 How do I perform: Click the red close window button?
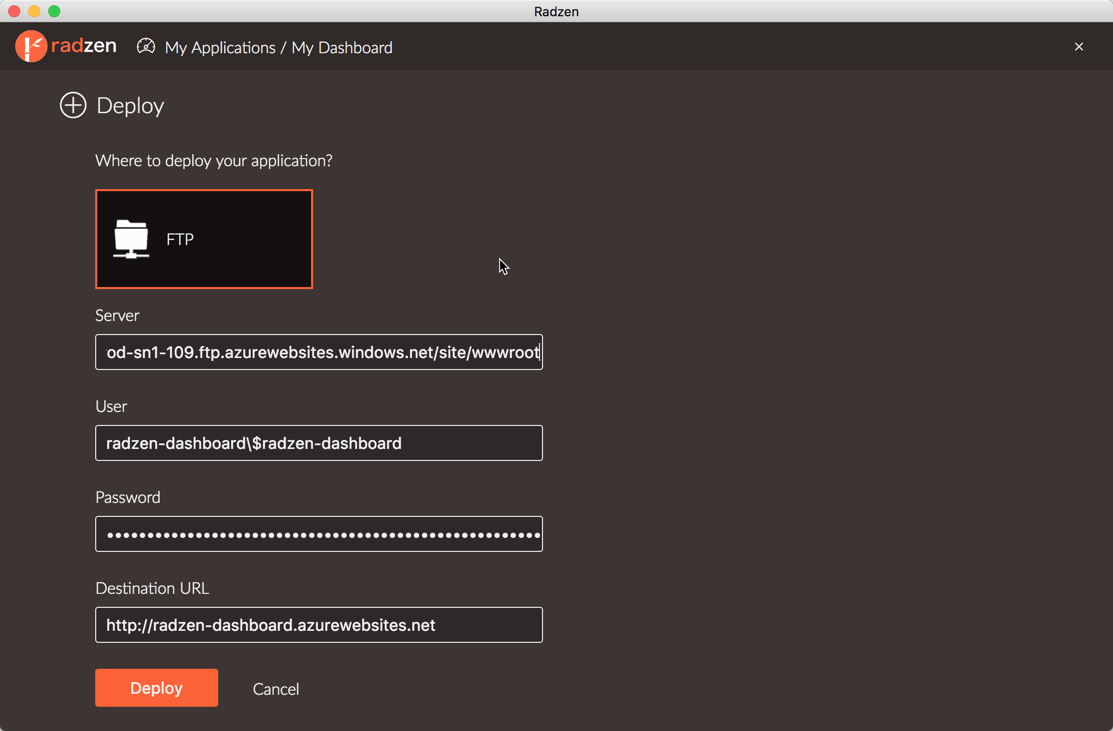tap(14, 11)
